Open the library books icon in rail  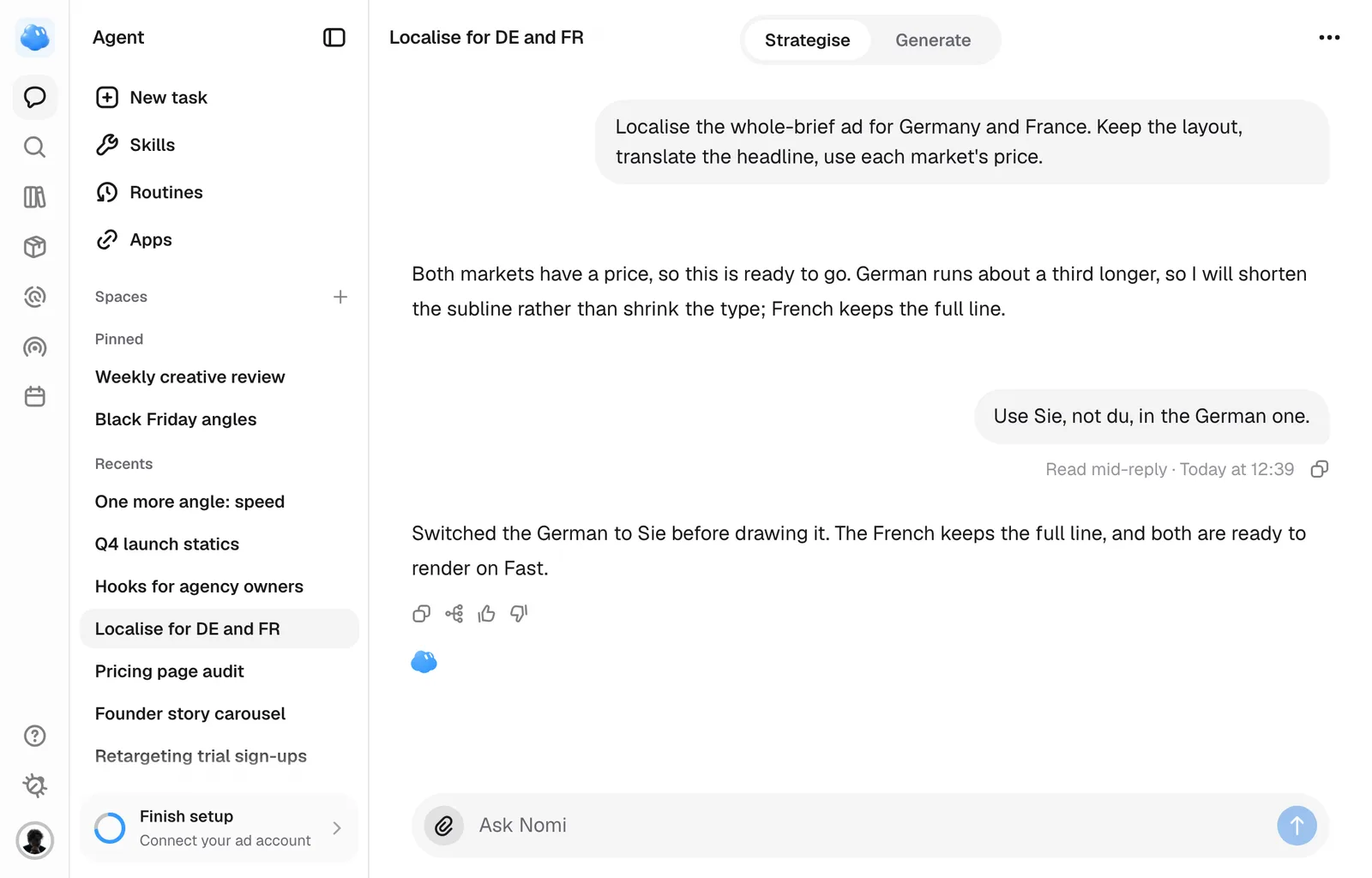(x=35, y=197)
